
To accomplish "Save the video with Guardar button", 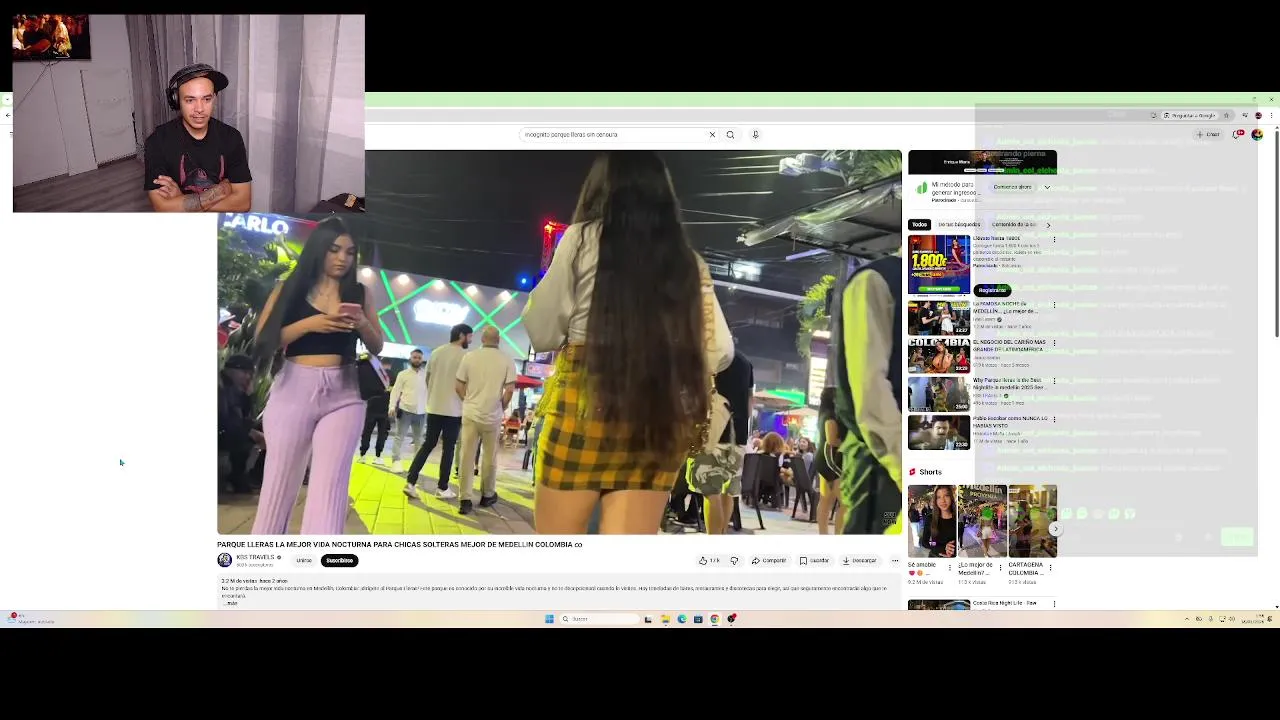I will 814,560.
